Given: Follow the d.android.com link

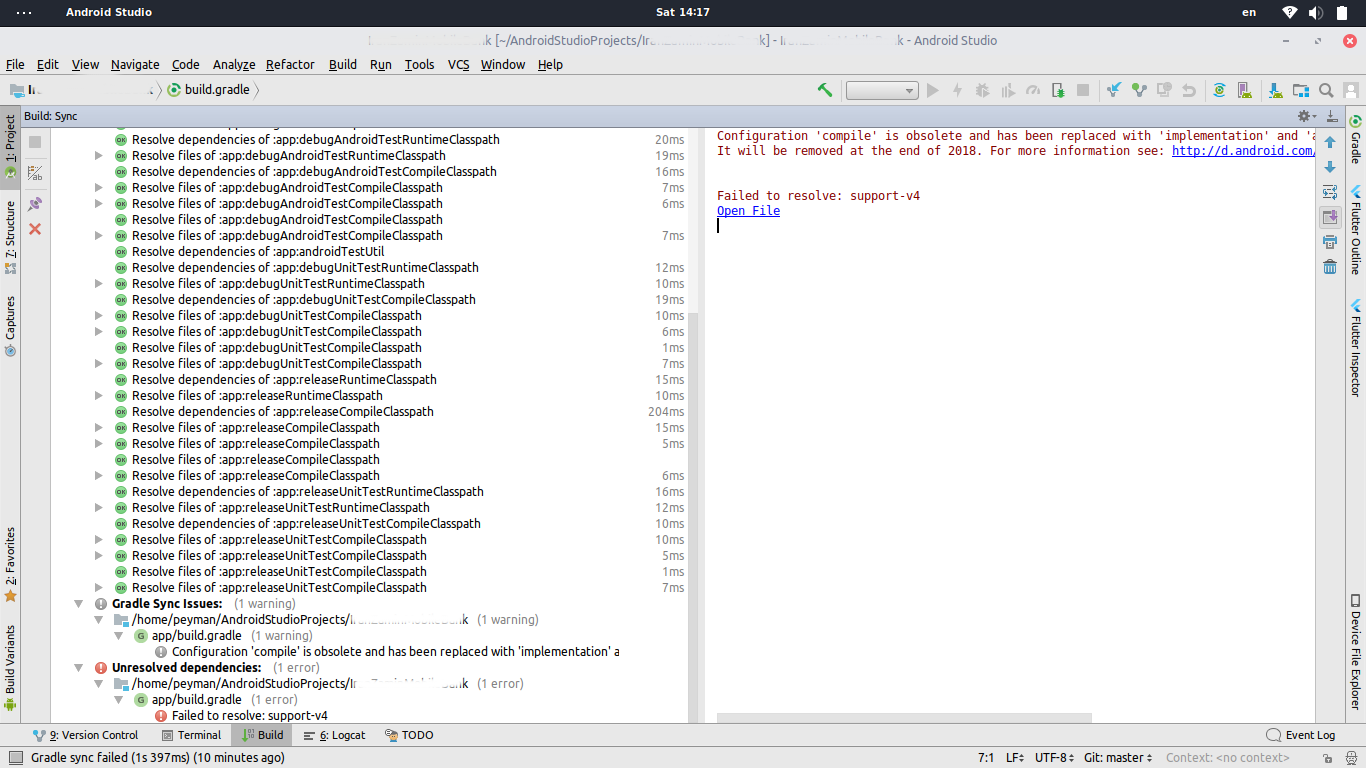Looking at the screenshot, I should point(1243,151).
